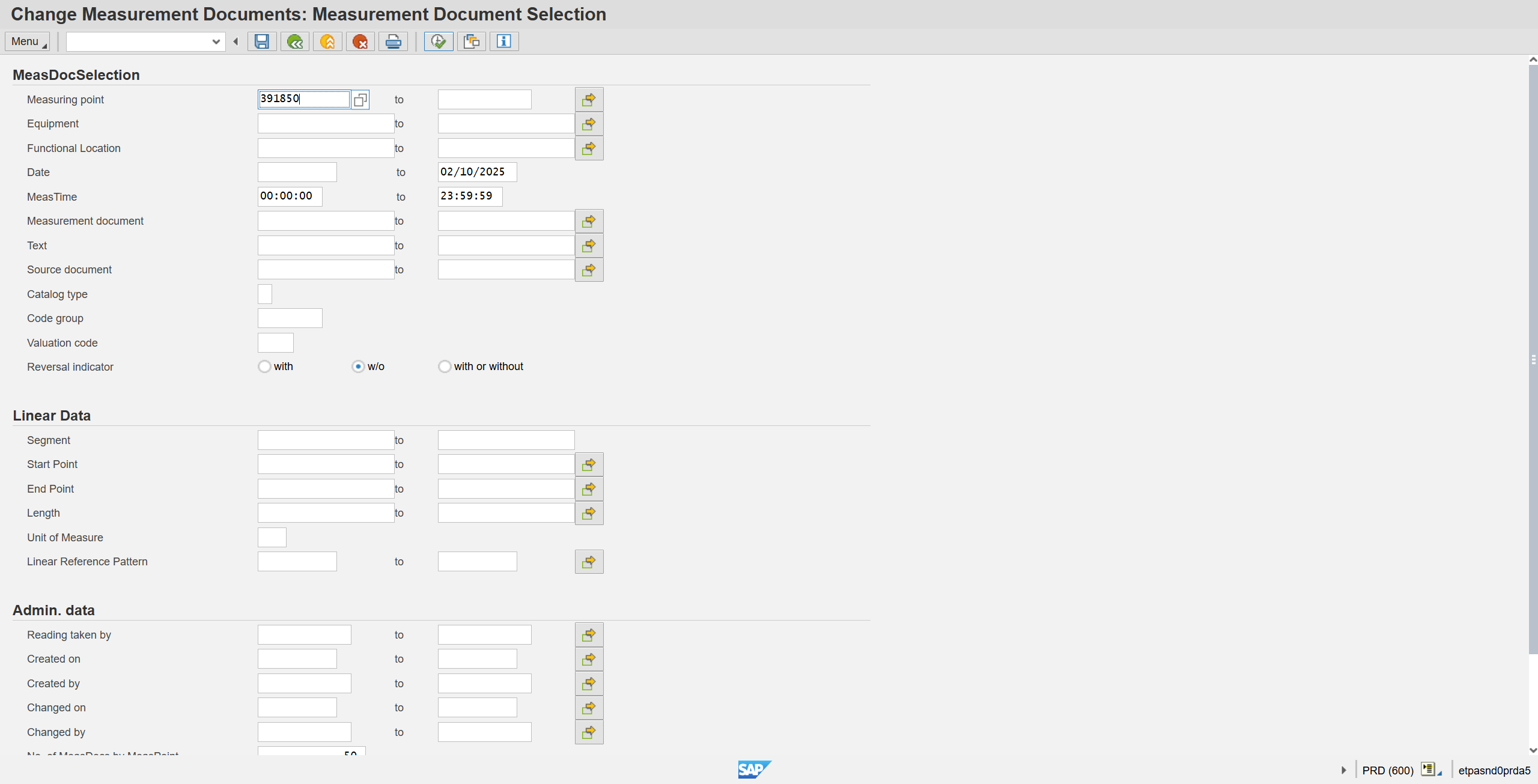Select 'with' reversal indicator radio
Screen dimensions: 1538x784
[264, 366]
